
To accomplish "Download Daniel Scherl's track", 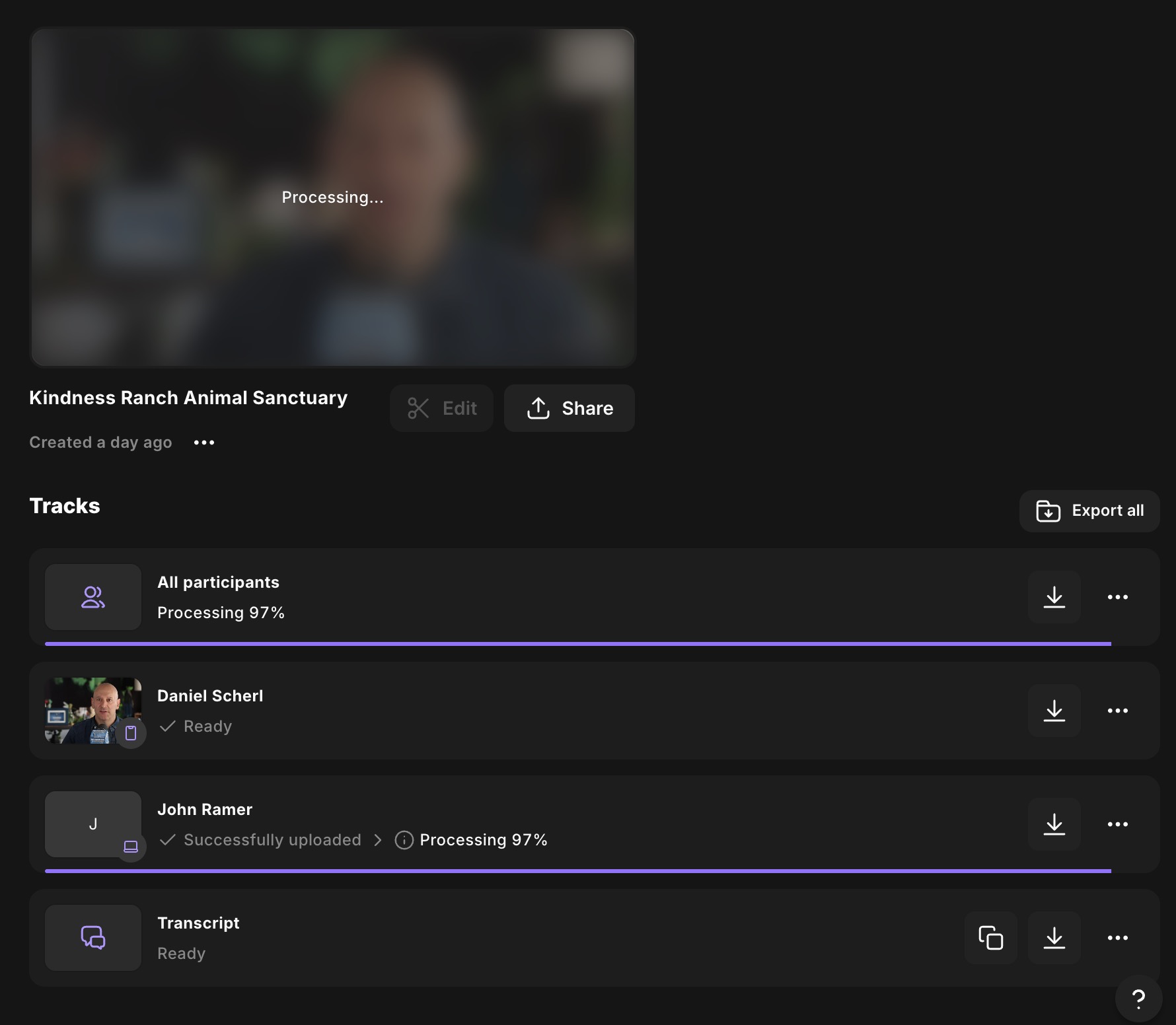I will (1054, 711).
